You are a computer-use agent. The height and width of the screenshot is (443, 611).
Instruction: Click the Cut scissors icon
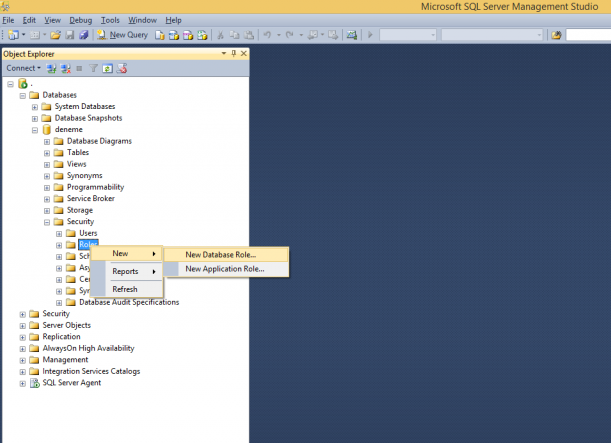(x=220, y=35)
